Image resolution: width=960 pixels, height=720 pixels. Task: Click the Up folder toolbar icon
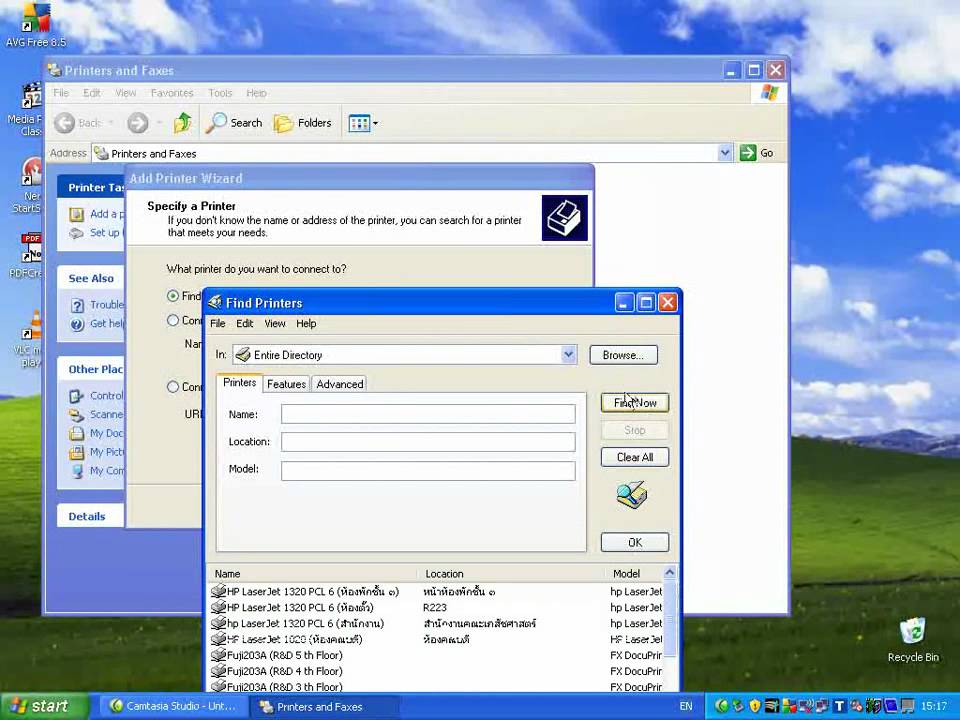click(182, 122)
